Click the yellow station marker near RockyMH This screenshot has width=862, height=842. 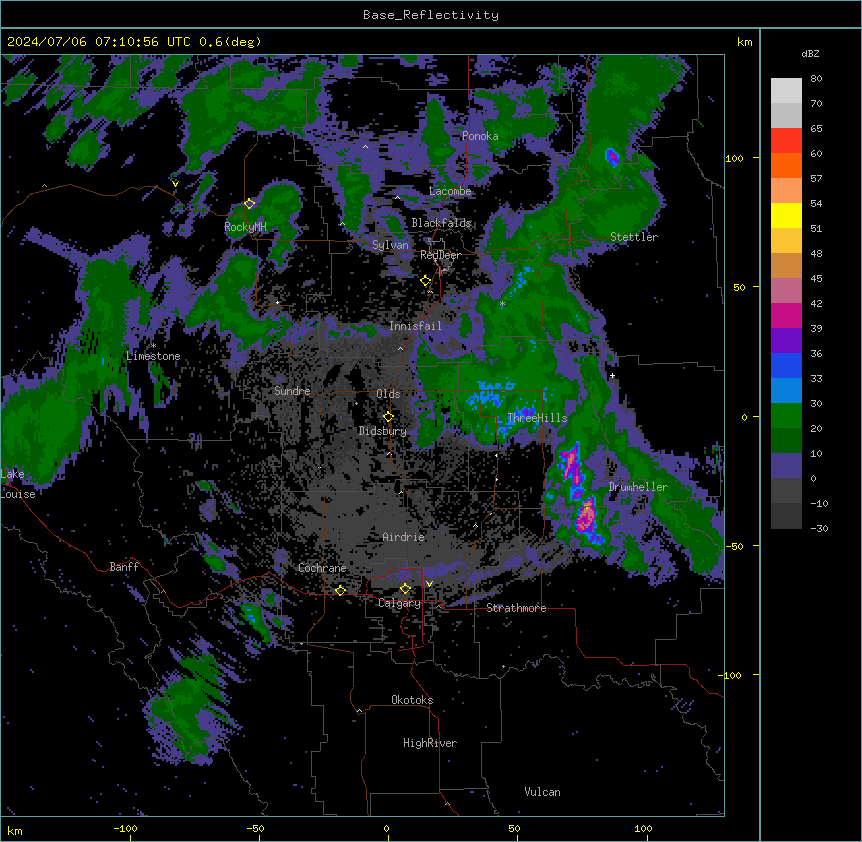coord(249,204)
